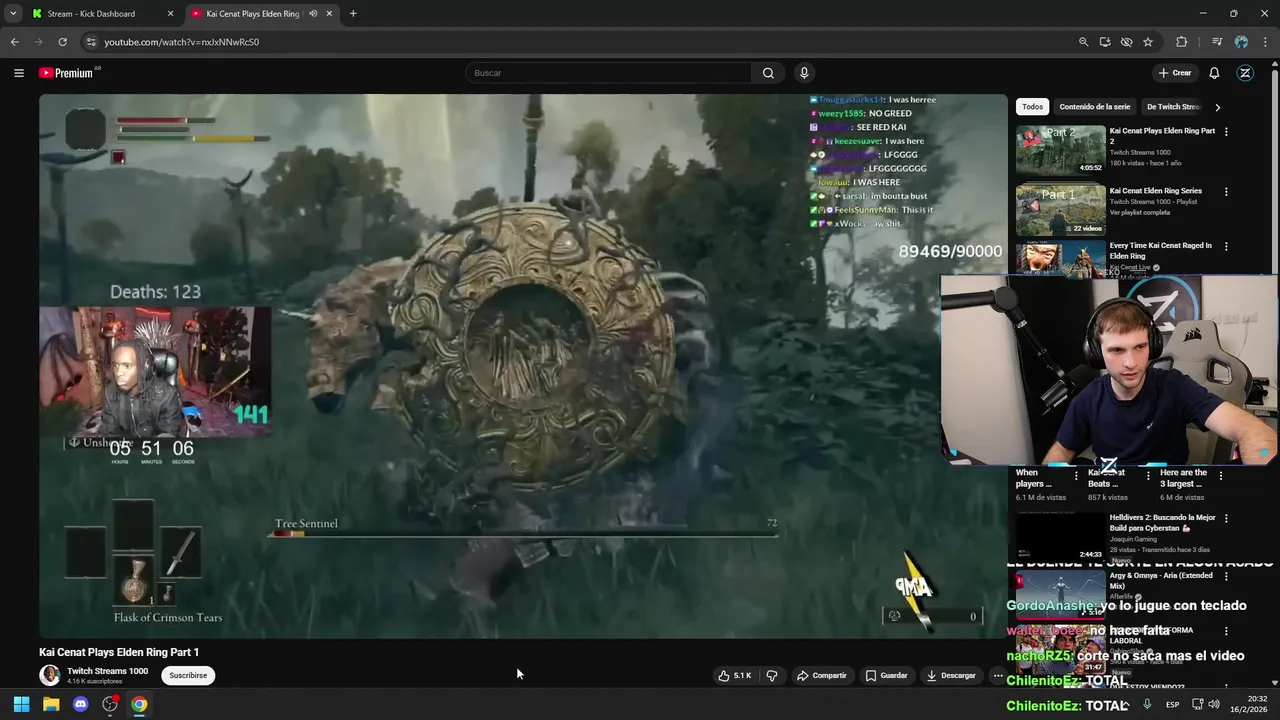Image resolution: width=1280 pixels, height=720 pixels.
Task: Open Kai Cenat Elden Ring Series playlist thumbnail
Action: [x=1061, y=209]
